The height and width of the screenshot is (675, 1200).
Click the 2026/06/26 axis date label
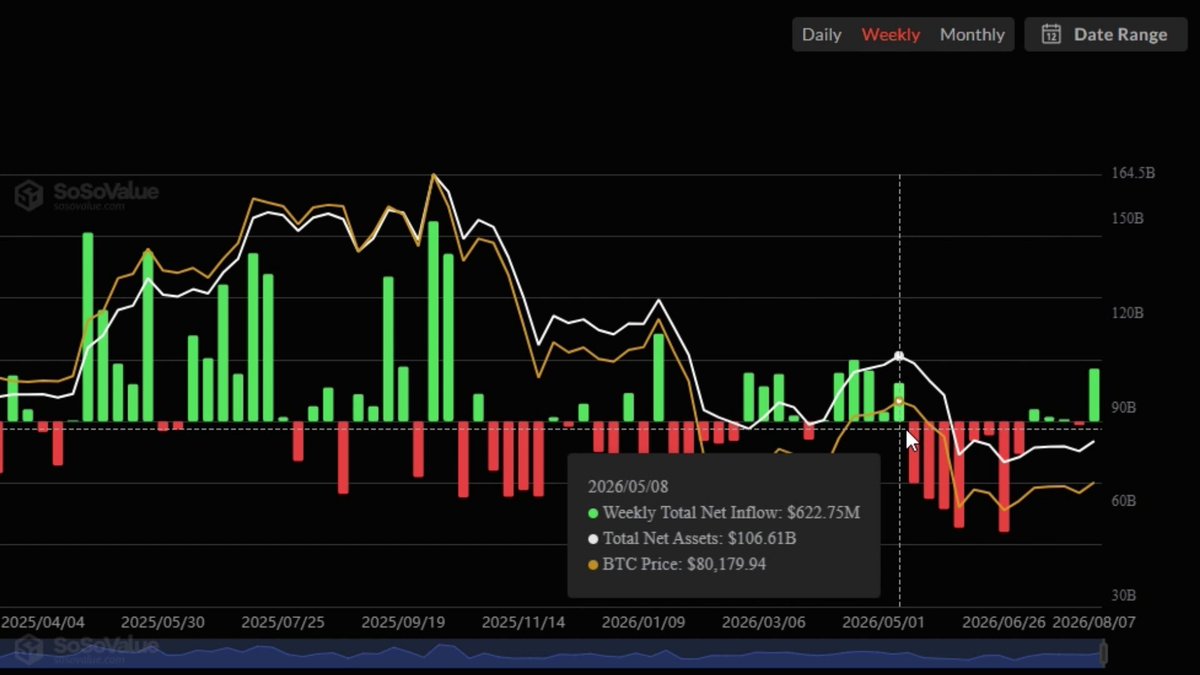point(1003,621)
